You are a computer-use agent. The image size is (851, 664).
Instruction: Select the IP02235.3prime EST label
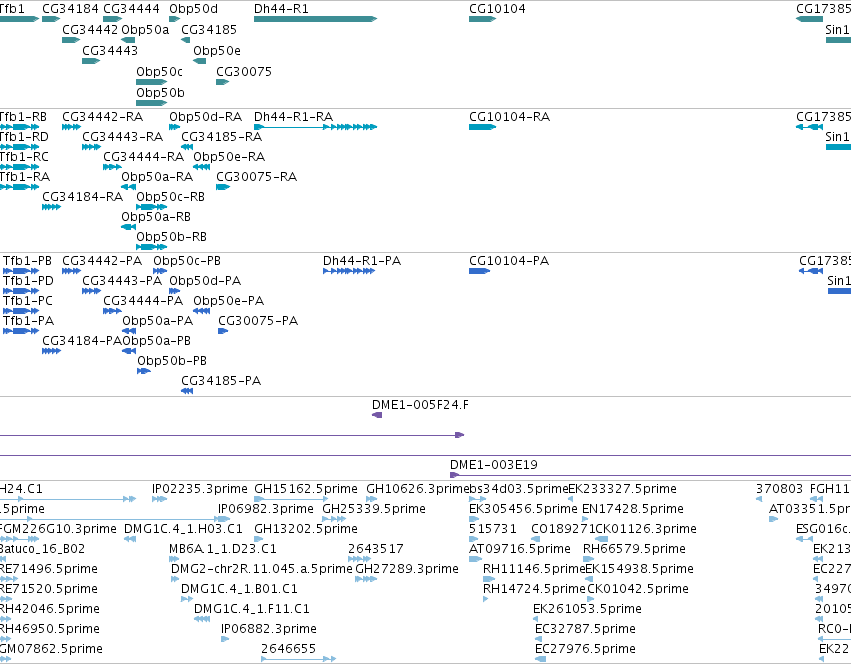click(x=200, y=490)
